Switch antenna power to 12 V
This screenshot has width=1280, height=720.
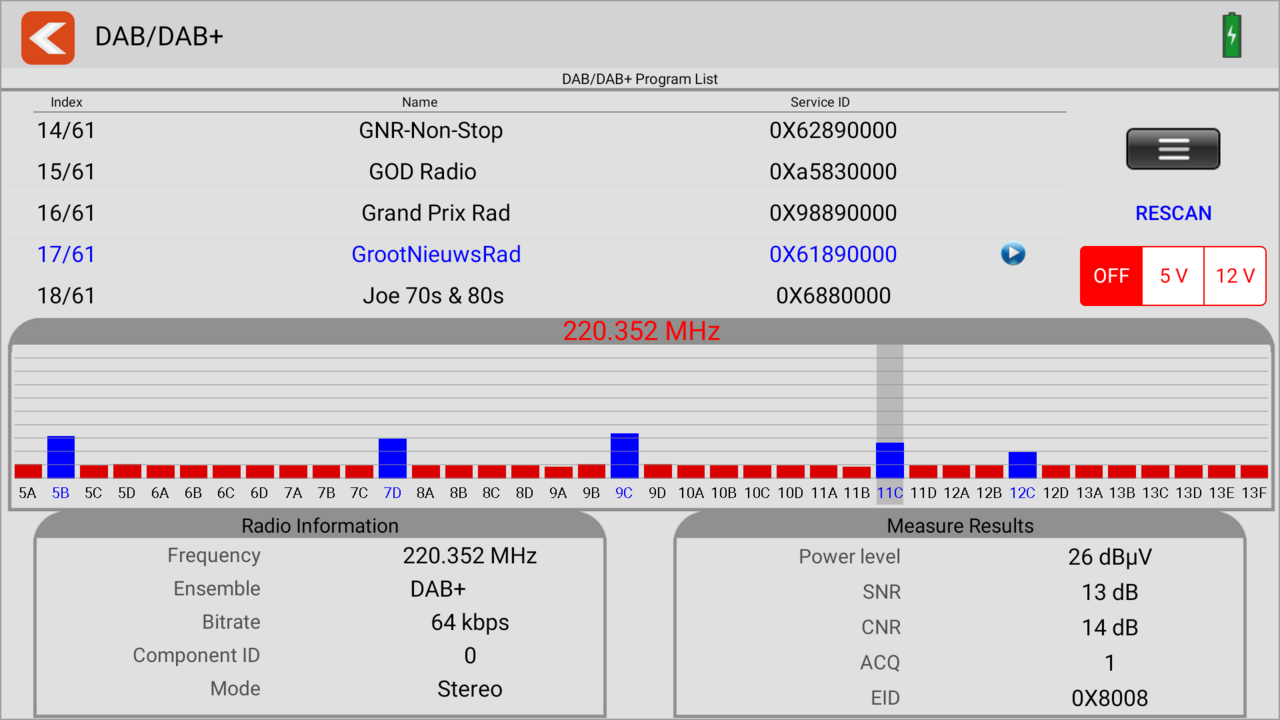(x=1235, y=276)
